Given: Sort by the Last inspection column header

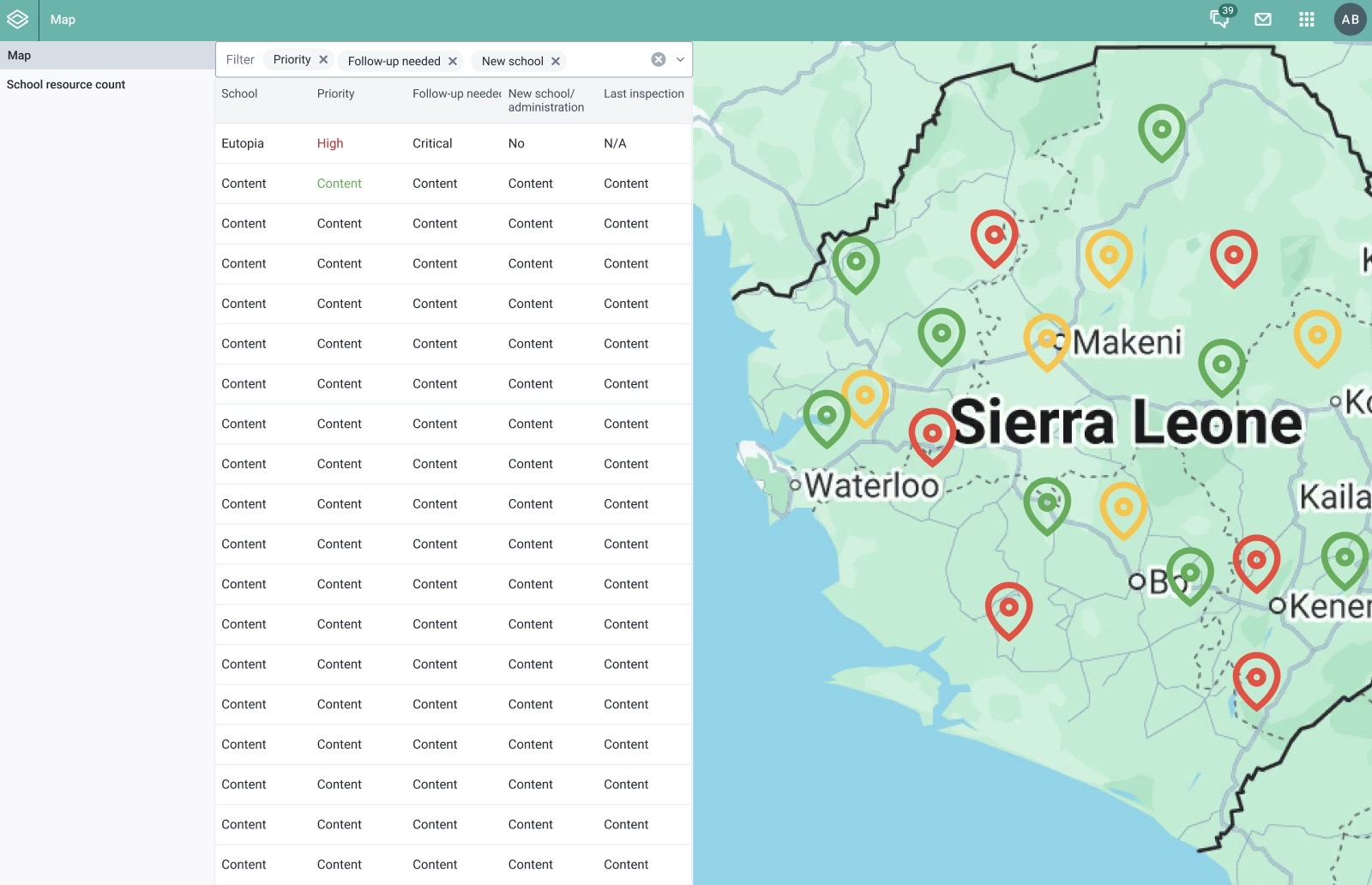Looking at the screenshot, I should coord(643,93).
